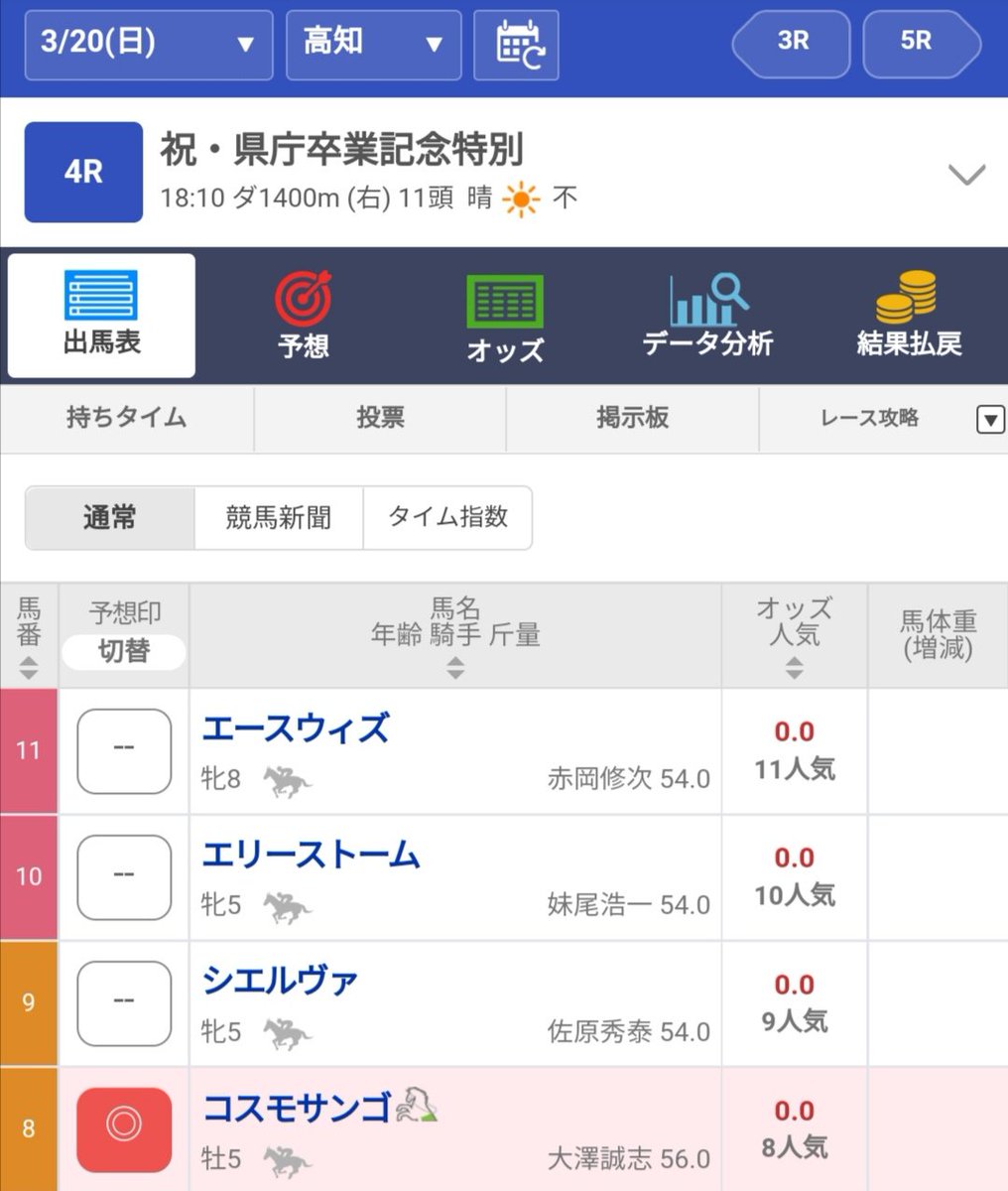This screenshot has width=1008, height=1191.
Task: Toggle the prediction mark box for エリーストーム
Action: (123, 877)
